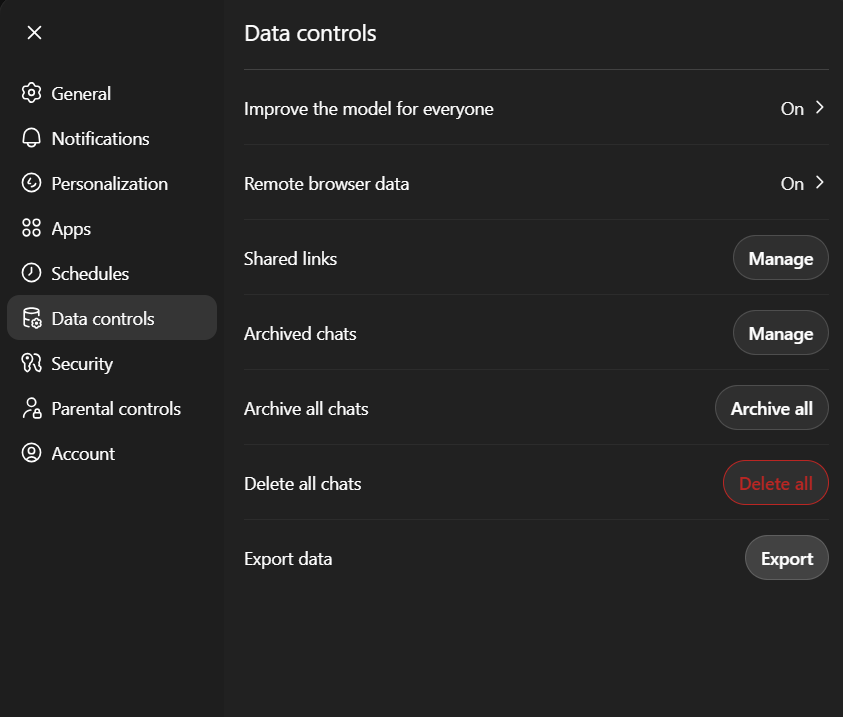
Task: Manage shared links
Action: 780,259
